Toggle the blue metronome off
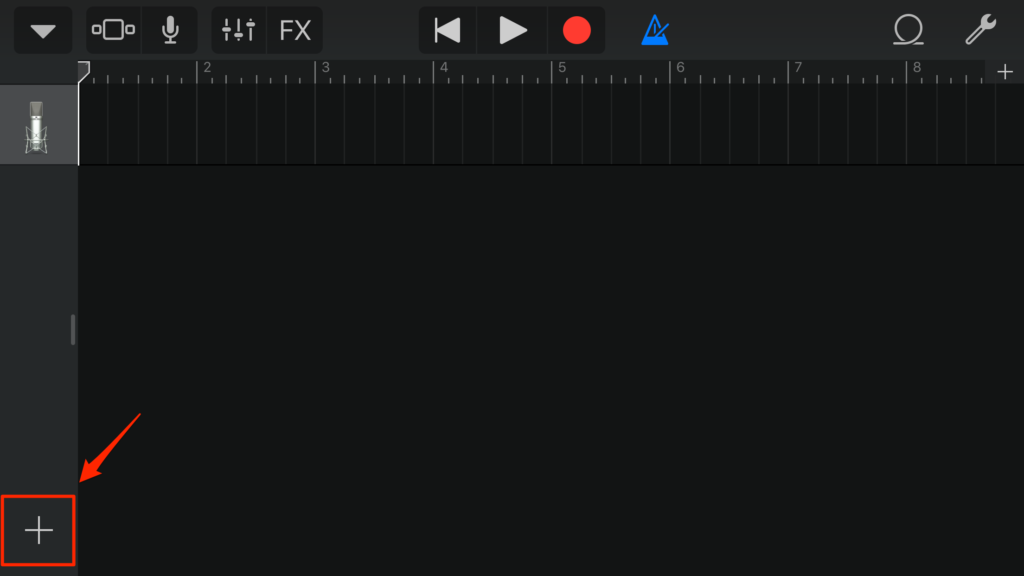 (x=655, y=30)
